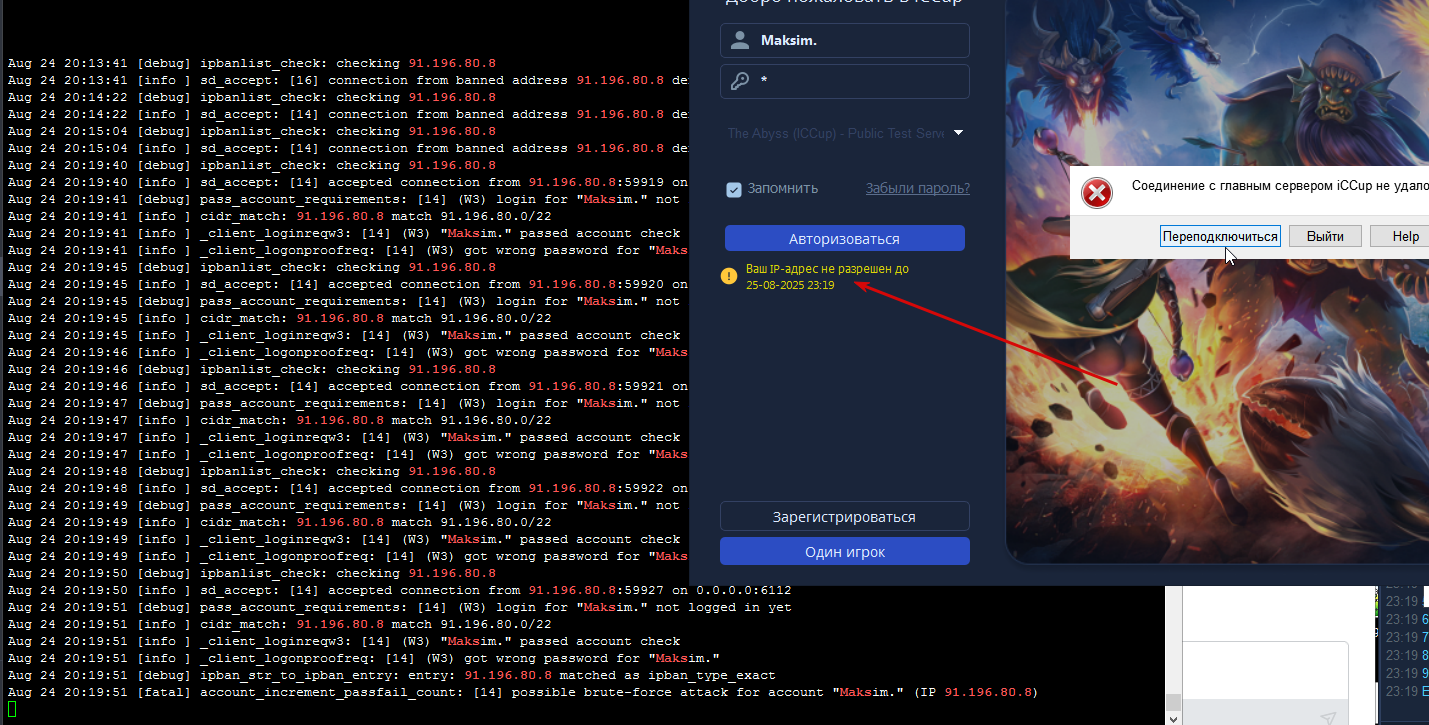Focus the password input field

pyautogui.click(x=845, y=82)
